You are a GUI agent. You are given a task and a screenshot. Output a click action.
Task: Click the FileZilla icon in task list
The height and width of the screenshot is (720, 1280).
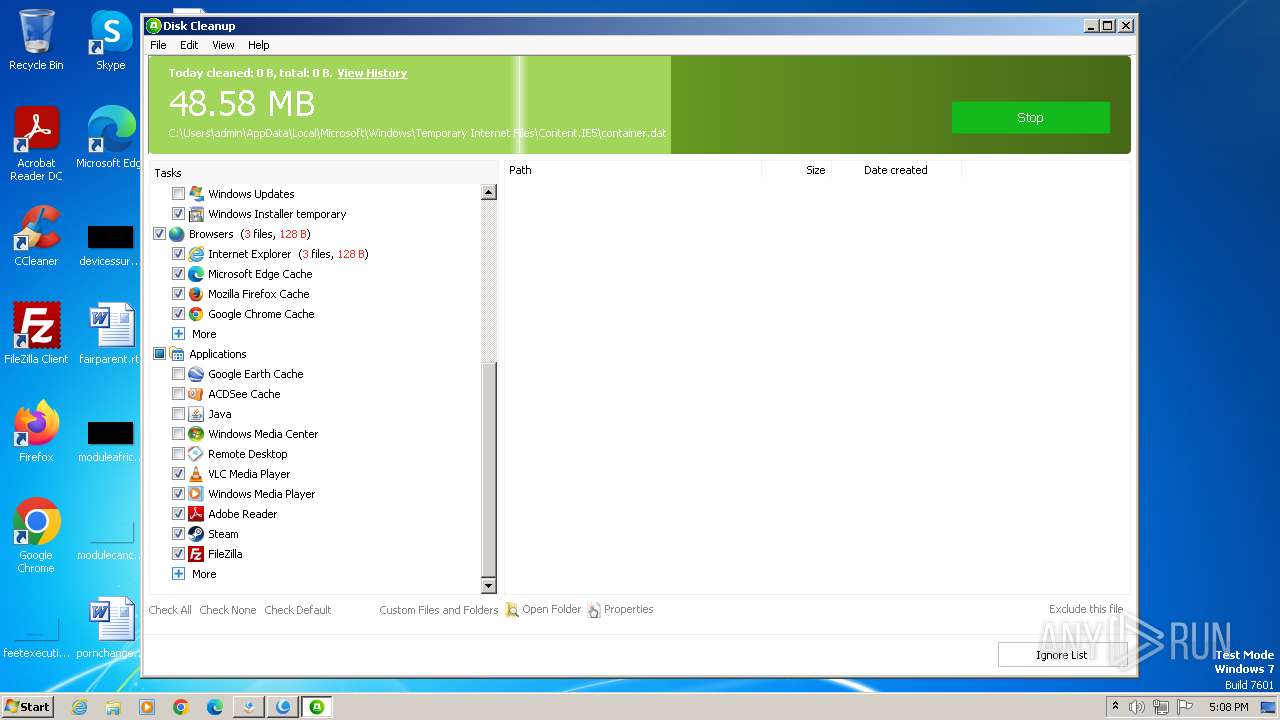pyautogui.click(x=196, y=554)
